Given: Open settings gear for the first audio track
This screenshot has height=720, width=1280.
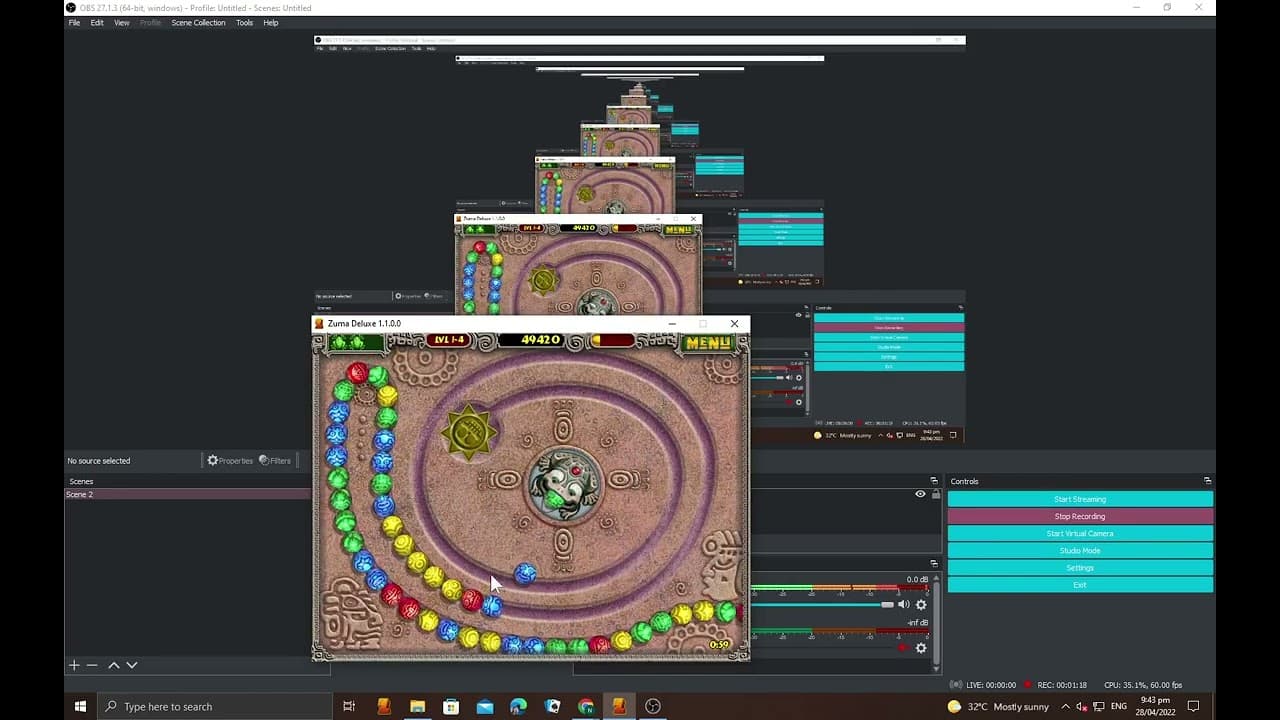Looking at the screenshot, I should (x=921, y=604).
